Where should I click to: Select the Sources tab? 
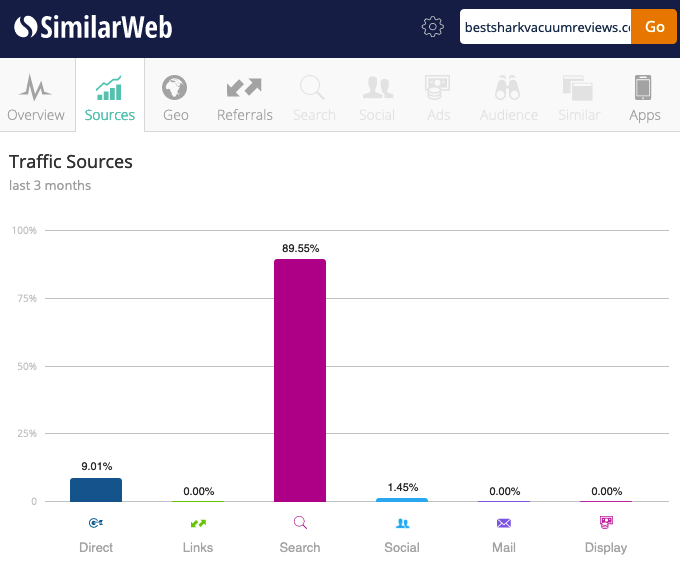pyautogui.click(x=110, y=97)
